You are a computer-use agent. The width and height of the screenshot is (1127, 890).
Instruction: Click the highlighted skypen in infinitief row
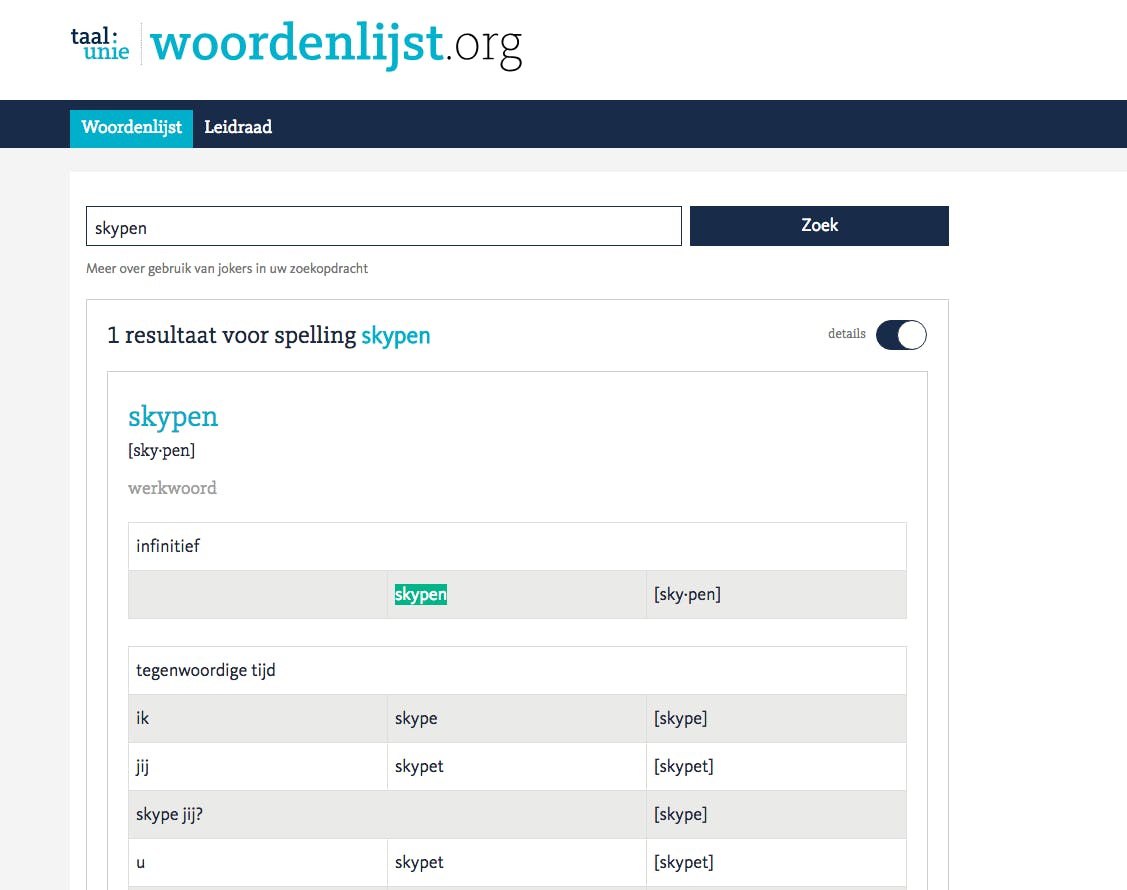420,595
